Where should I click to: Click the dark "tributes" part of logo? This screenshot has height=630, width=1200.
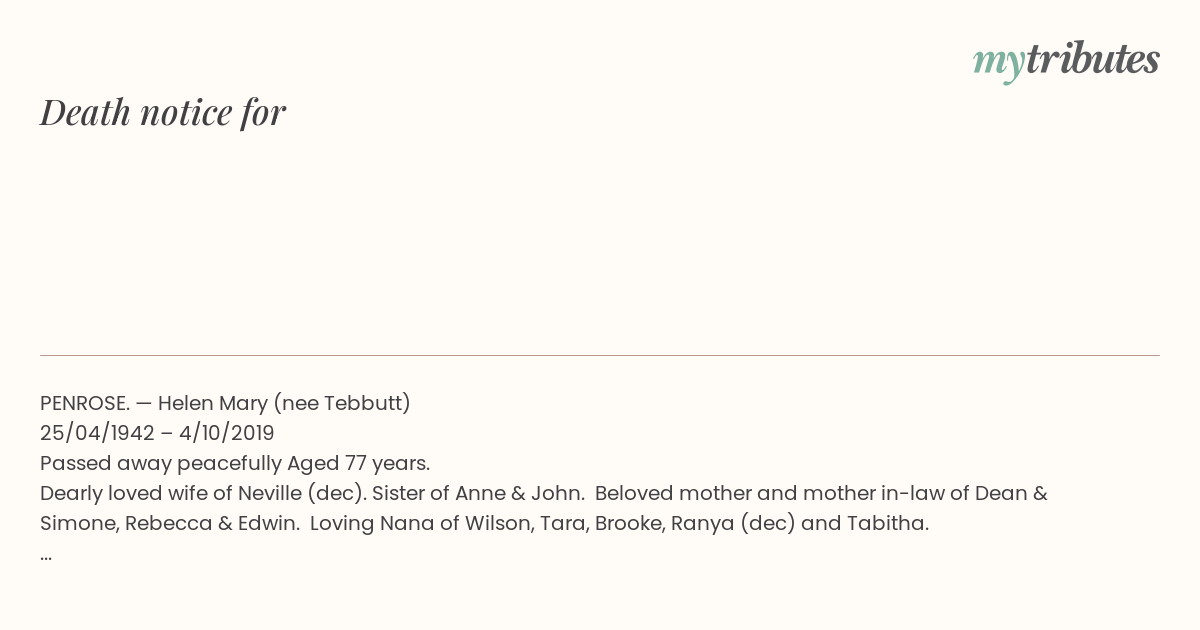click(1093, 60)
